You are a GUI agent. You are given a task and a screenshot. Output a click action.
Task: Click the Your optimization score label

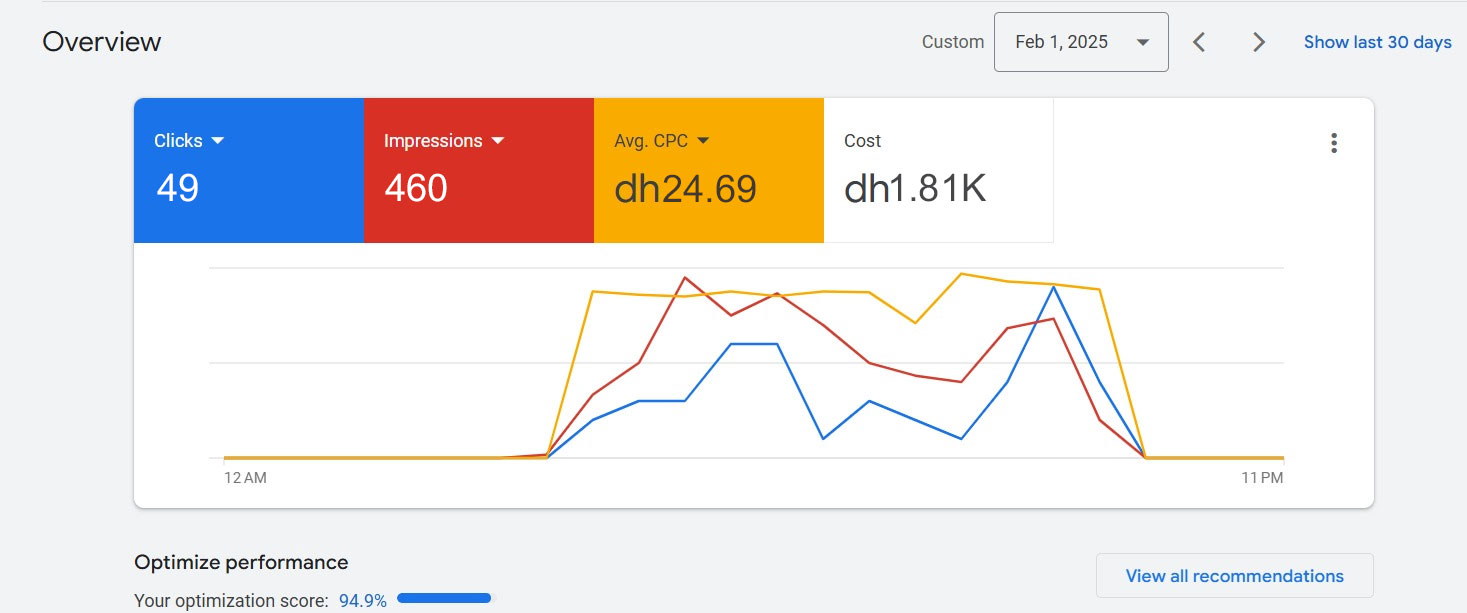[x=231, y=601]
